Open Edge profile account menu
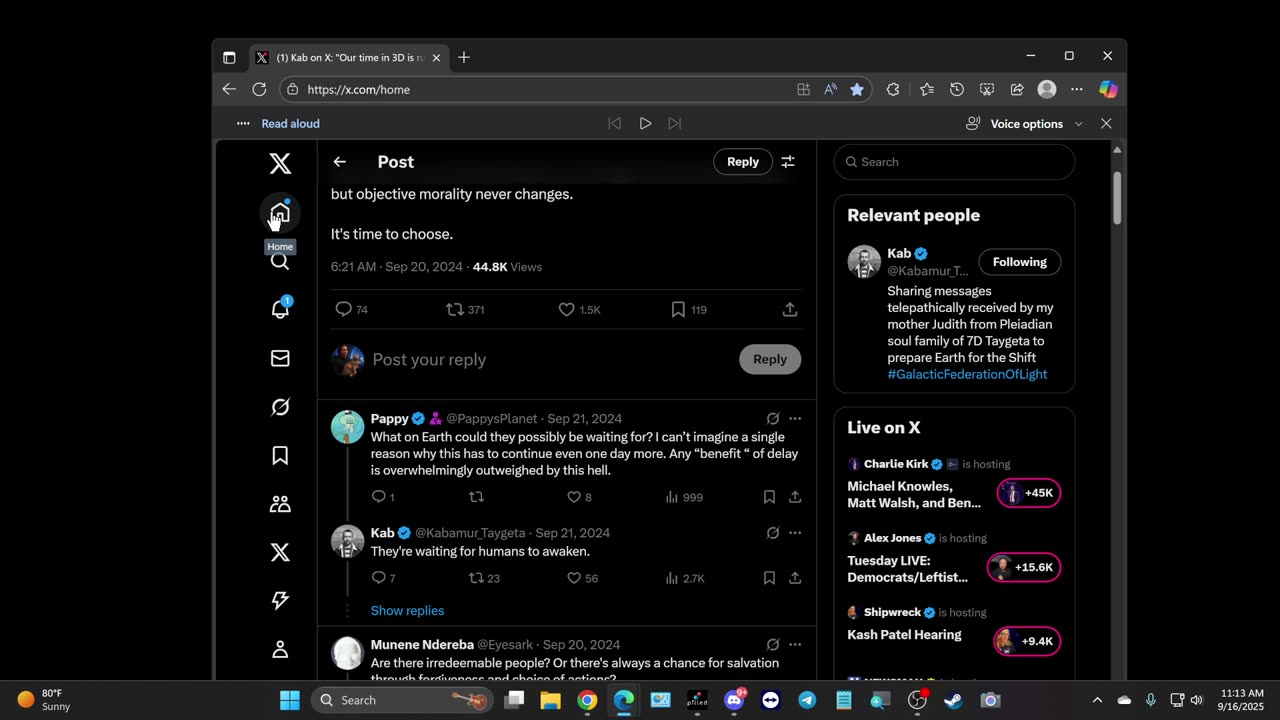 pos(1047,89)
